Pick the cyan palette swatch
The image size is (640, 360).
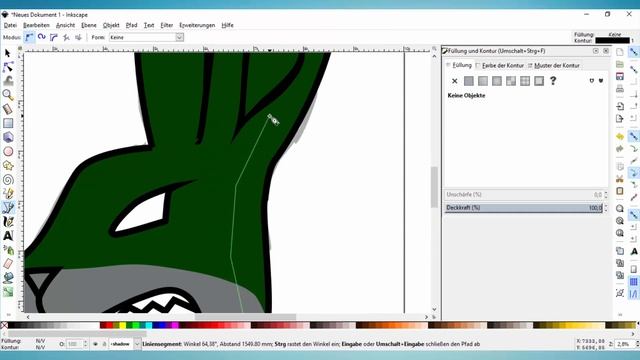tap(149, 325)
